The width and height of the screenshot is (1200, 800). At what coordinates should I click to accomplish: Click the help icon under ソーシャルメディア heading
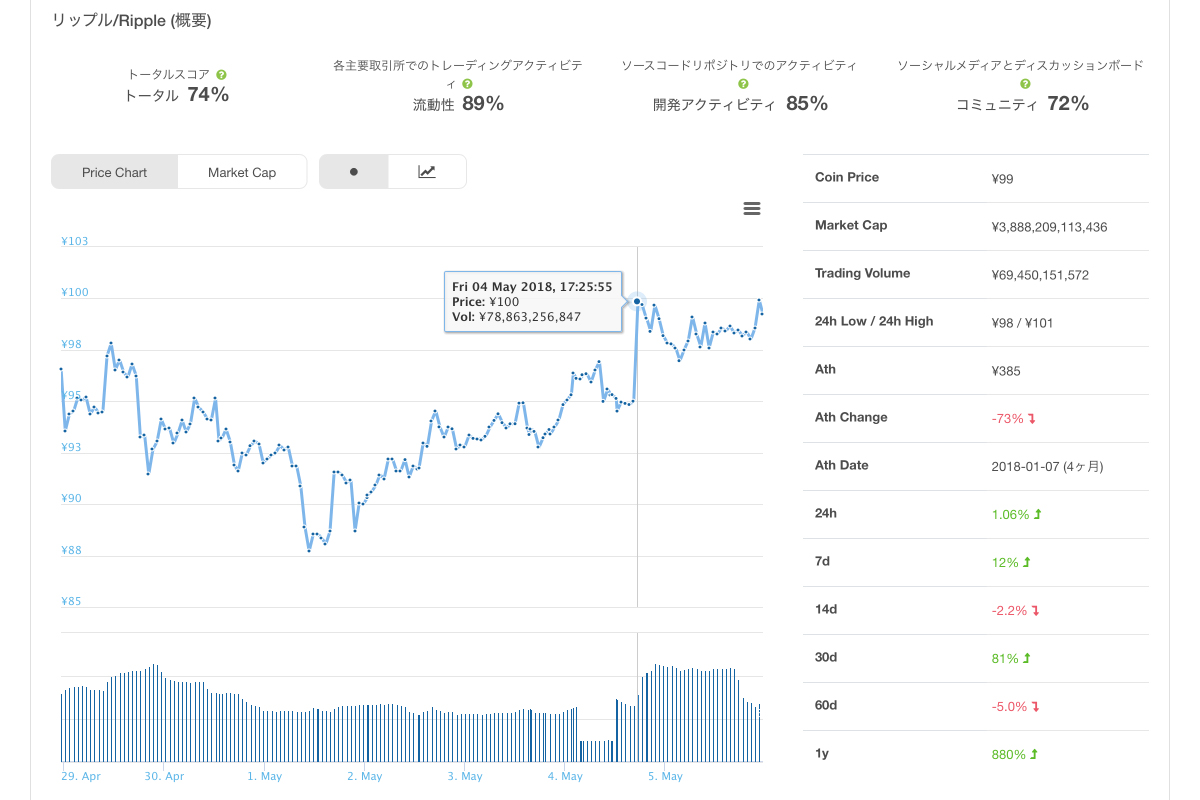tap(1020, 85)
